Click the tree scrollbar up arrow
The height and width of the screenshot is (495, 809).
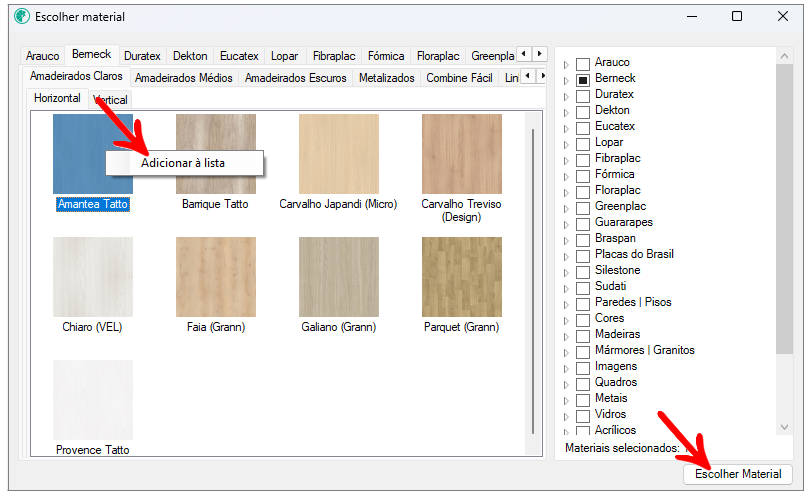[784, 56]
